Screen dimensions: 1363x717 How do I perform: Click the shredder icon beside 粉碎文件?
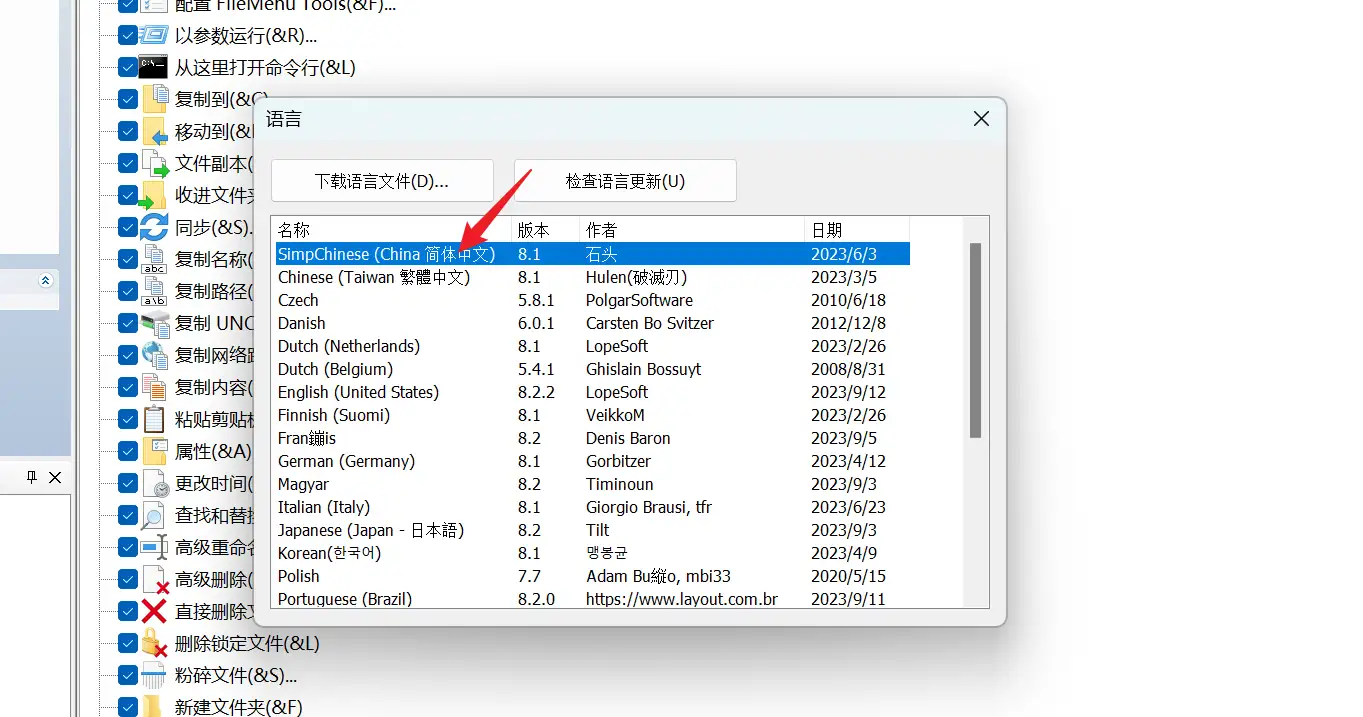(153, 675)
